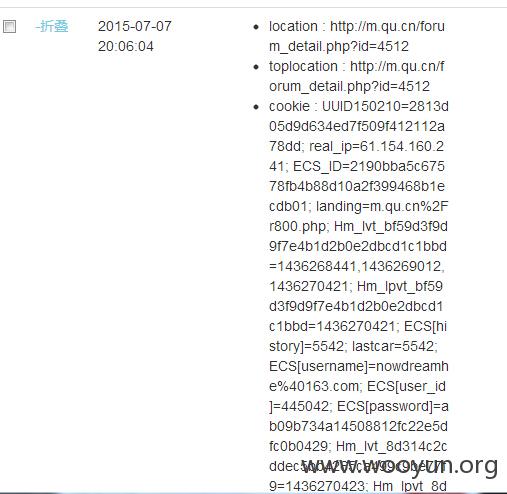Click the location label in first bullet
The height and width of the screenshot is (494, 507).
pyautogui.click(x=293, y=26)
